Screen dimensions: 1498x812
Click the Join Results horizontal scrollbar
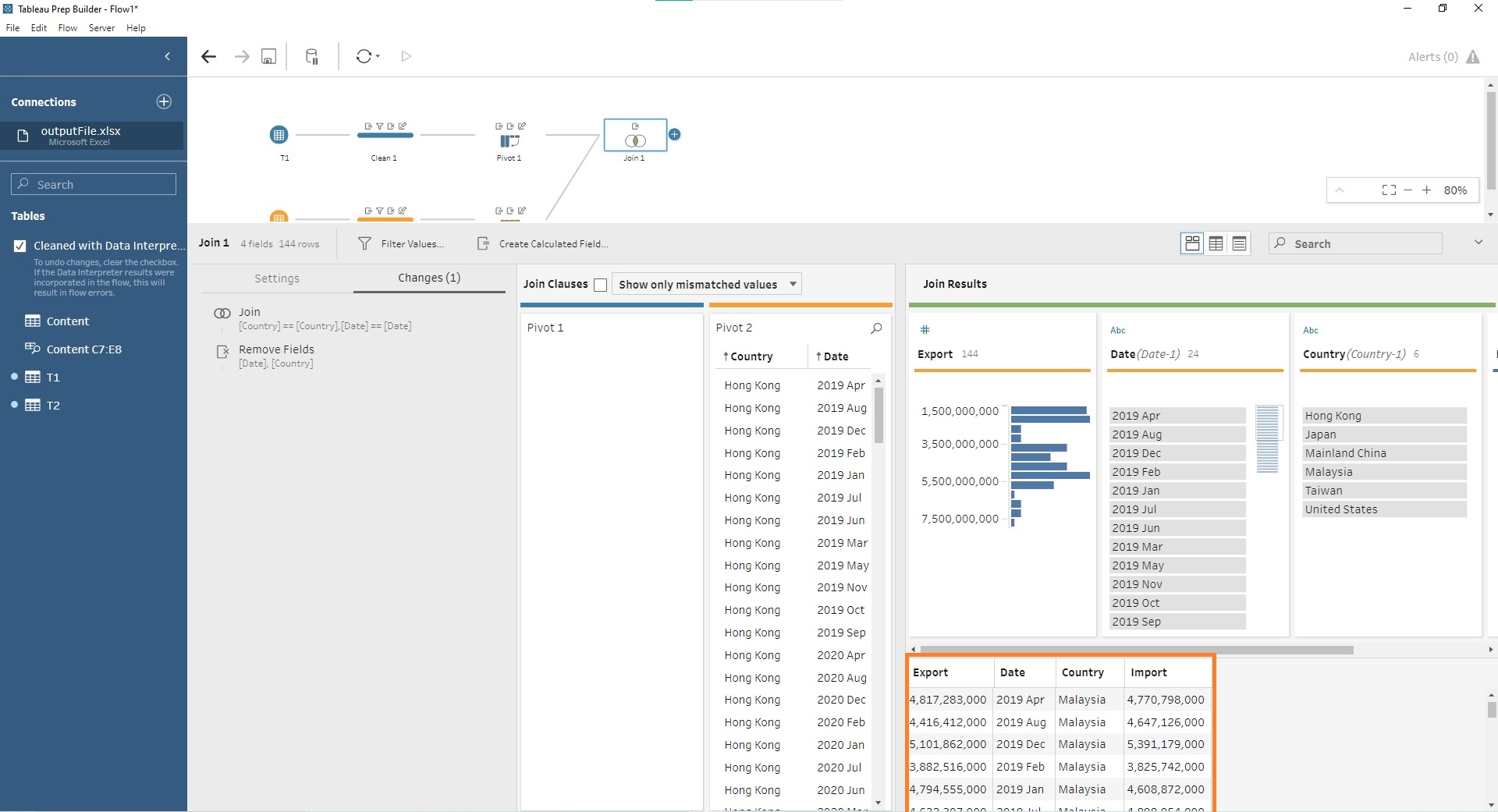[x=1137, y=650]
